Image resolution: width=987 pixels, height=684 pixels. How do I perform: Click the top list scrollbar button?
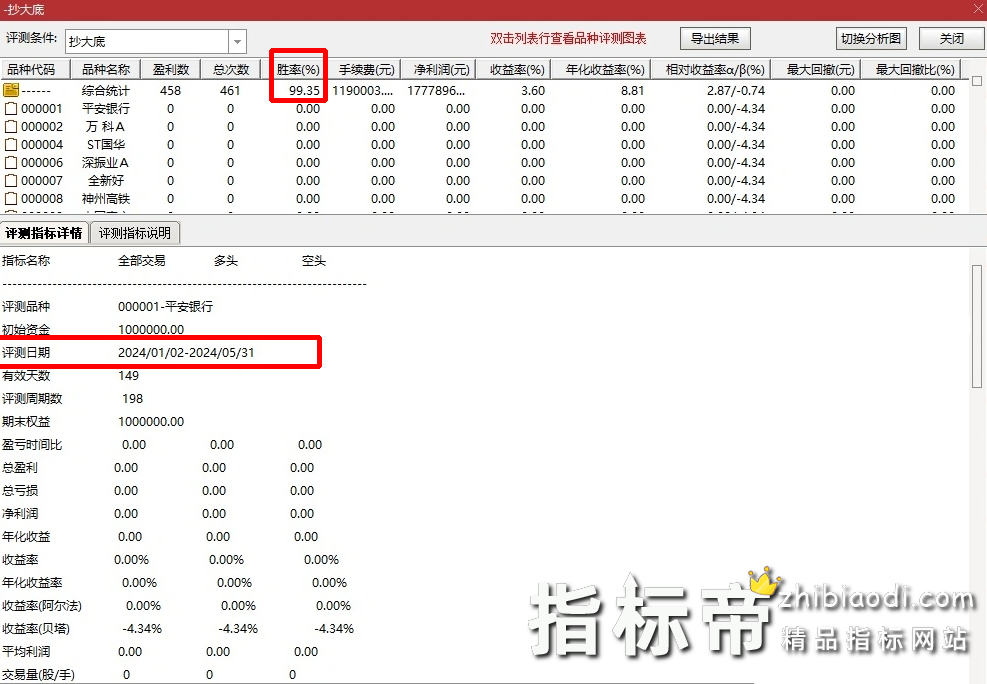(977, 81)
